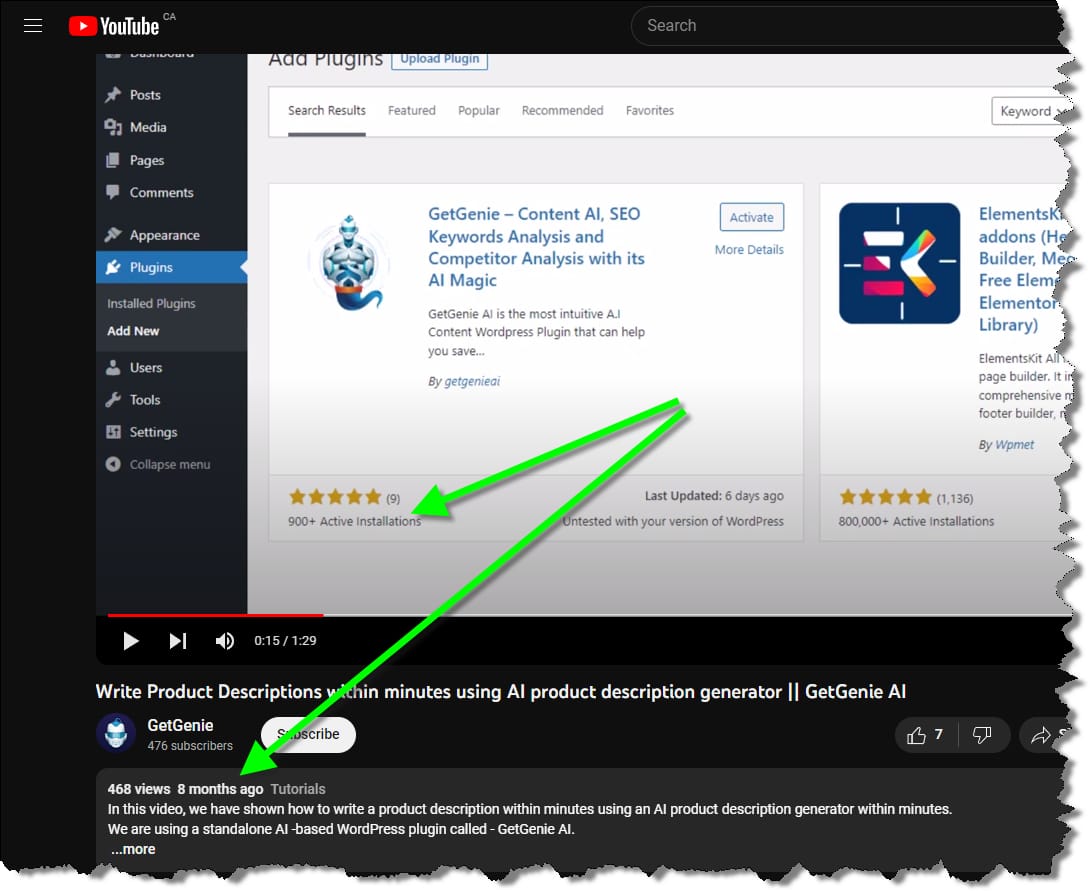Open Users in WordPress sidebar

(145, 367)
